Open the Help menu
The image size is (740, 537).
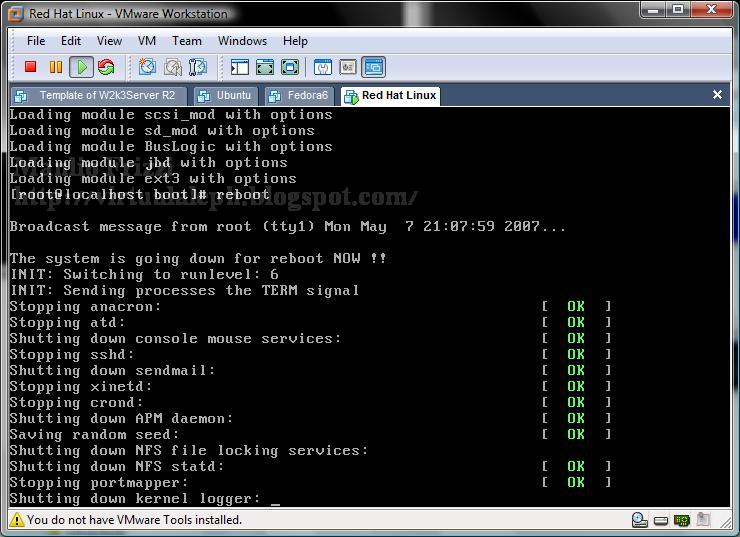click(x=295, y=41)
